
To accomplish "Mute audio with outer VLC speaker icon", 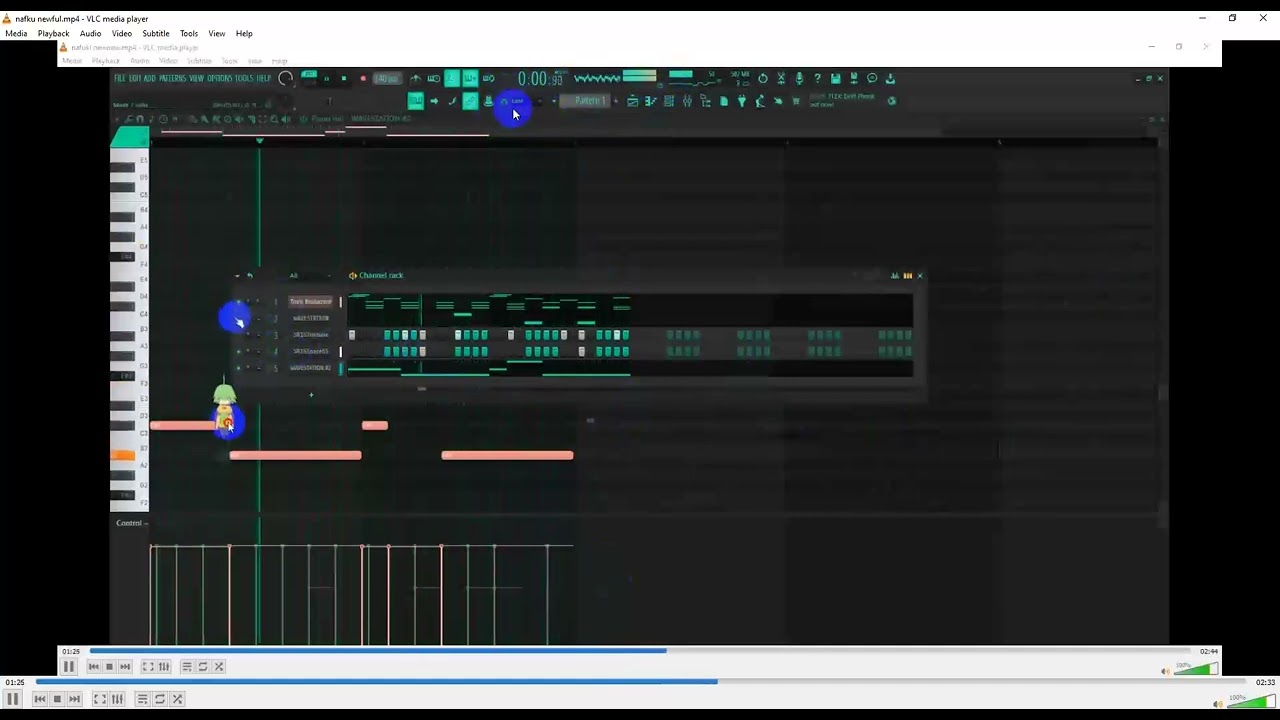I will (x=1219, y=704).
